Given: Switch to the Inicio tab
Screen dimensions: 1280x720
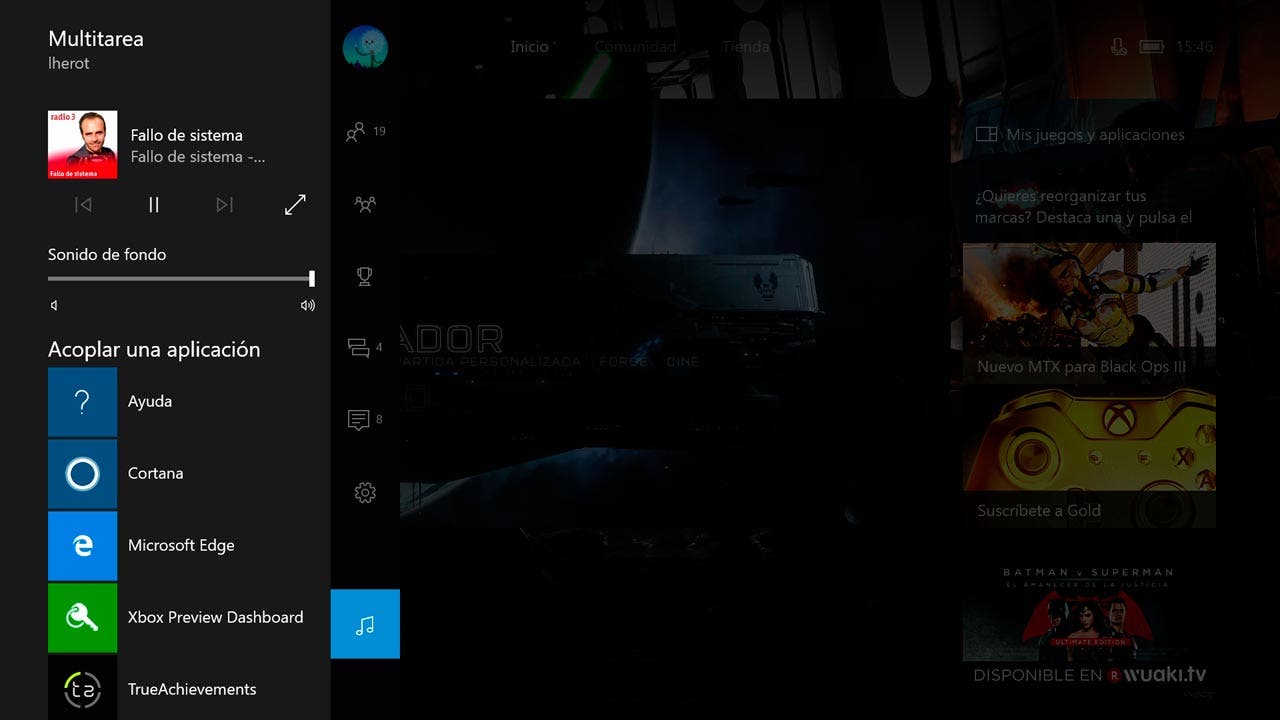Looking at the screenshot, I should [529, 47].
